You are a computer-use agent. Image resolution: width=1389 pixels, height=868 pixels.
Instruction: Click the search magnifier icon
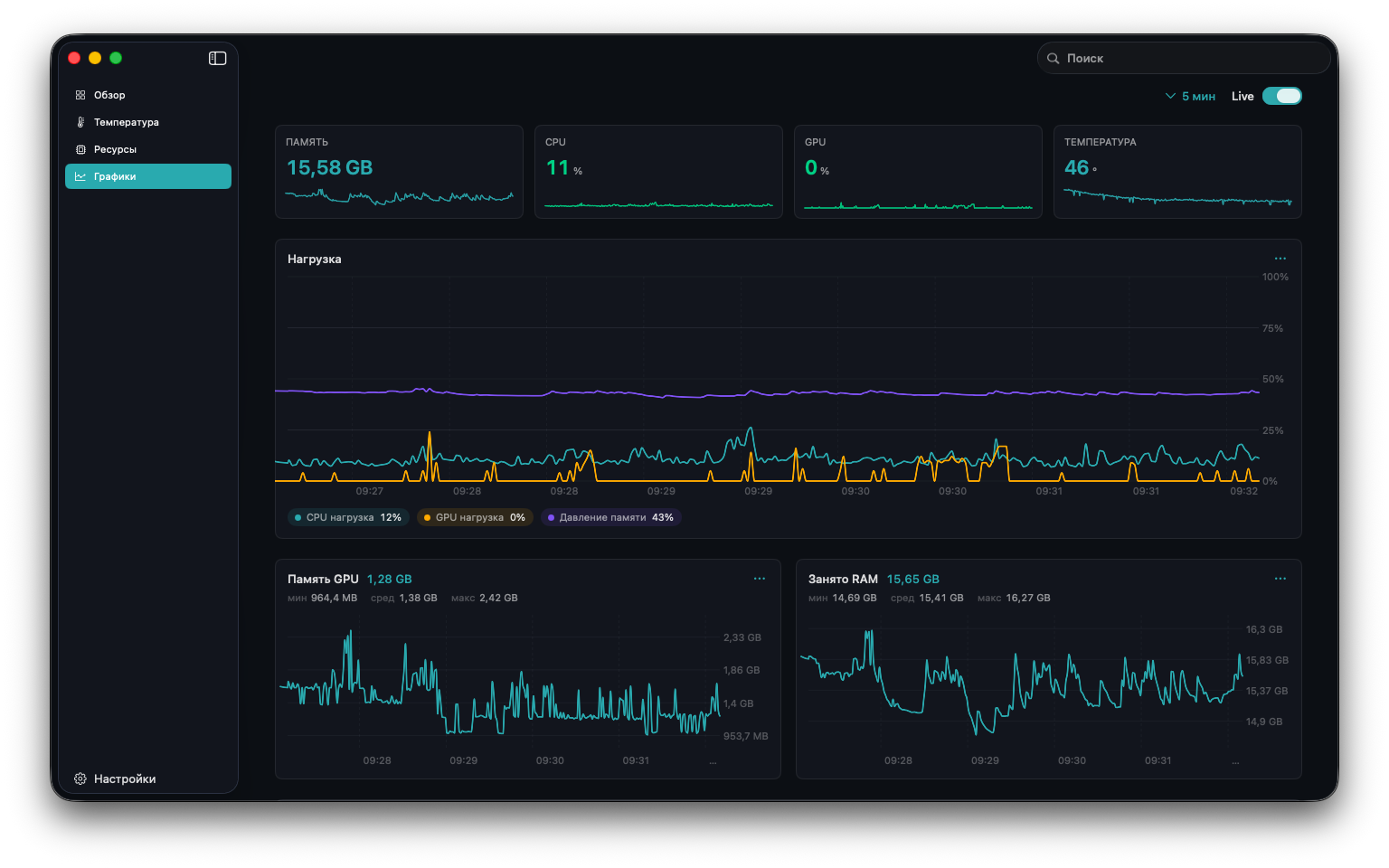coord(1054,58)
